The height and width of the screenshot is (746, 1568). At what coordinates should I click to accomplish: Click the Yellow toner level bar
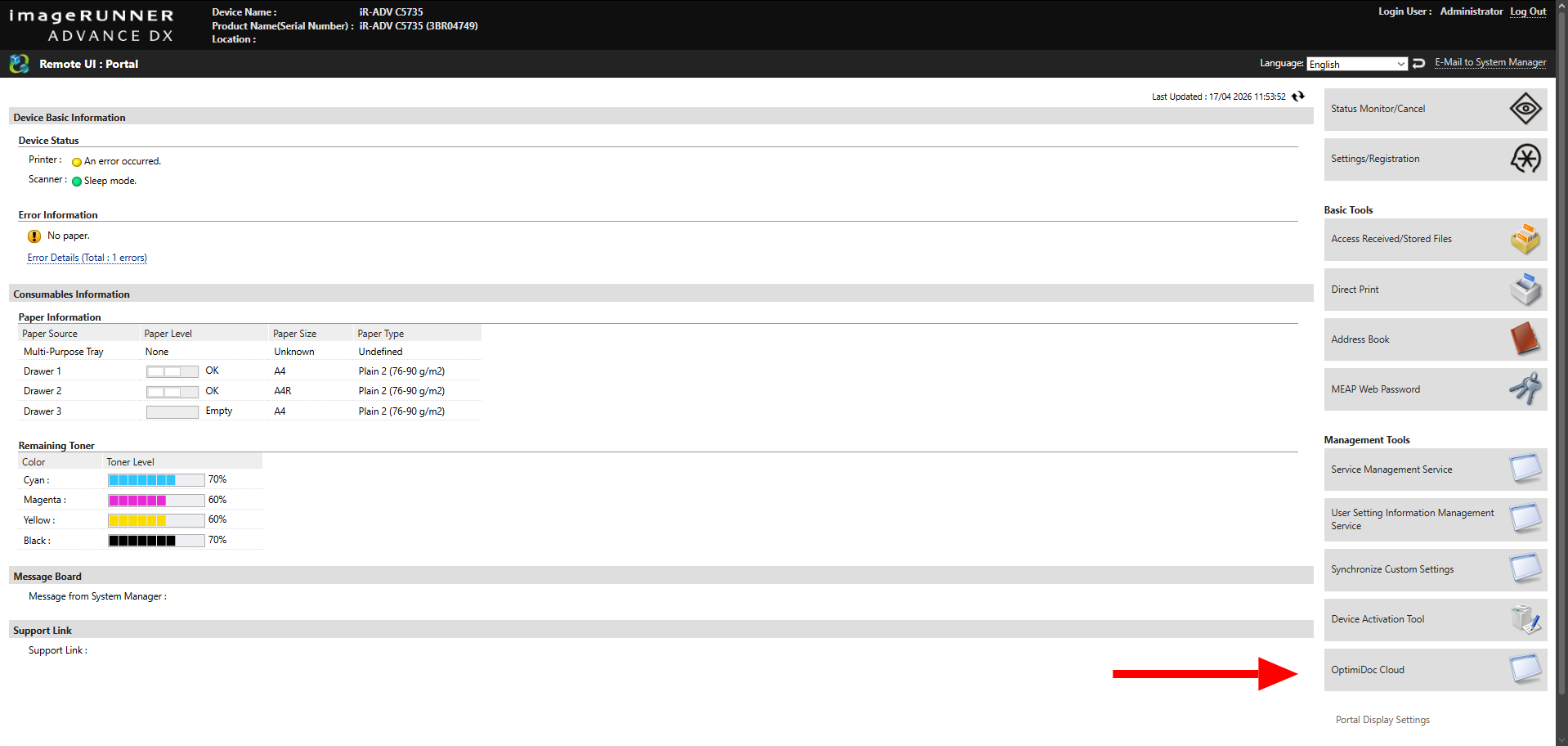156,520
